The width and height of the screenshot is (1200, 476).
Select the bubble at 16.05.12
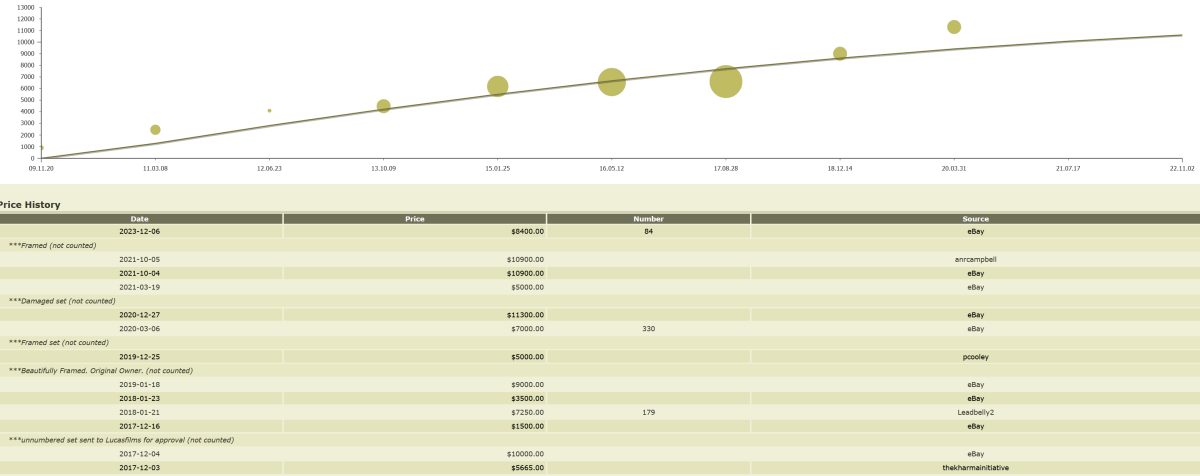pyautogui.click(x=612, y=82)
